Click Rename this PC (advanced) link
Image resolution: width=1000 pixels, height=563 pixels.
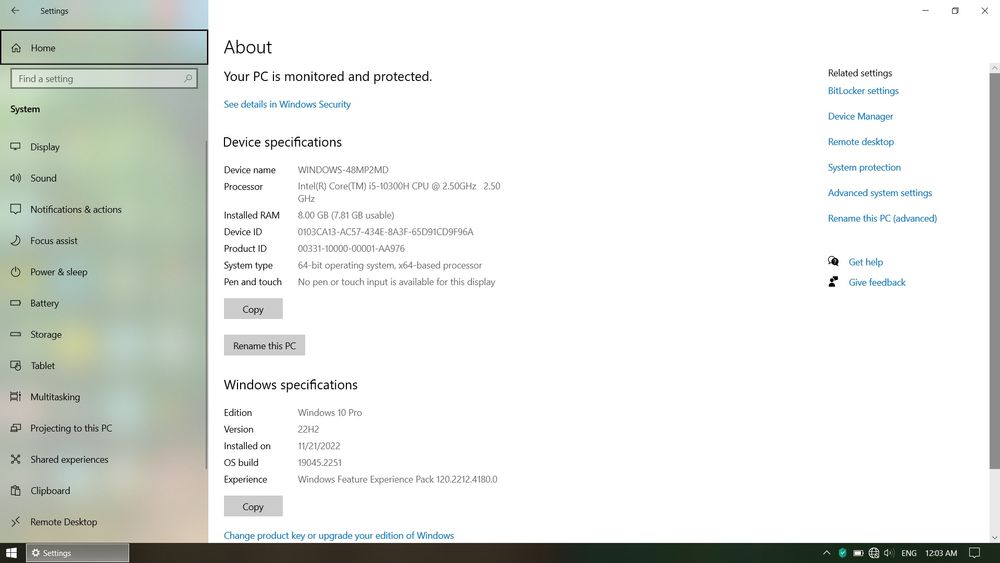[x=882, y=218]
